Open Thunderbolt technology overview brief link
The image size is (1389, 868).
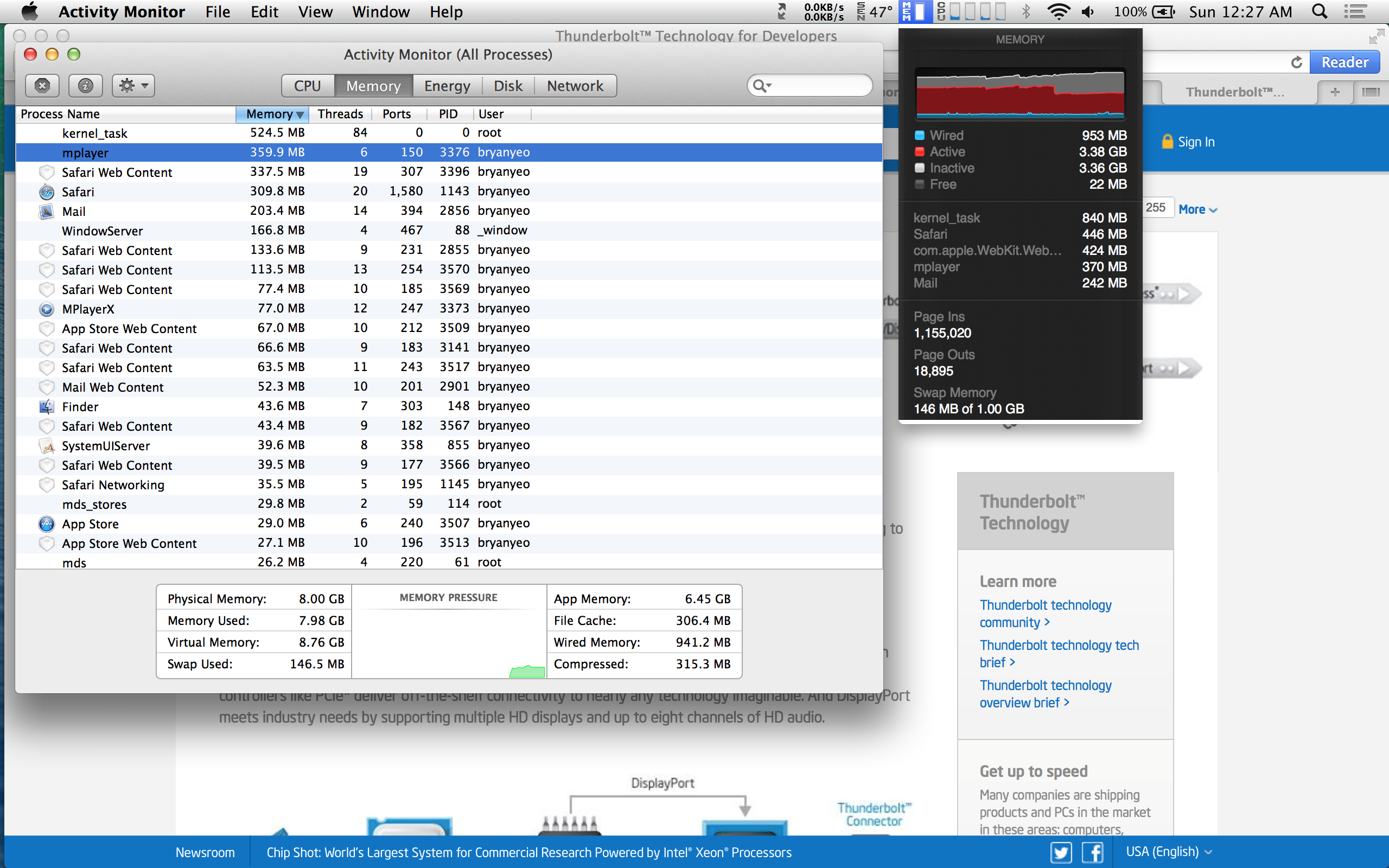click(x=1044, y=693)
